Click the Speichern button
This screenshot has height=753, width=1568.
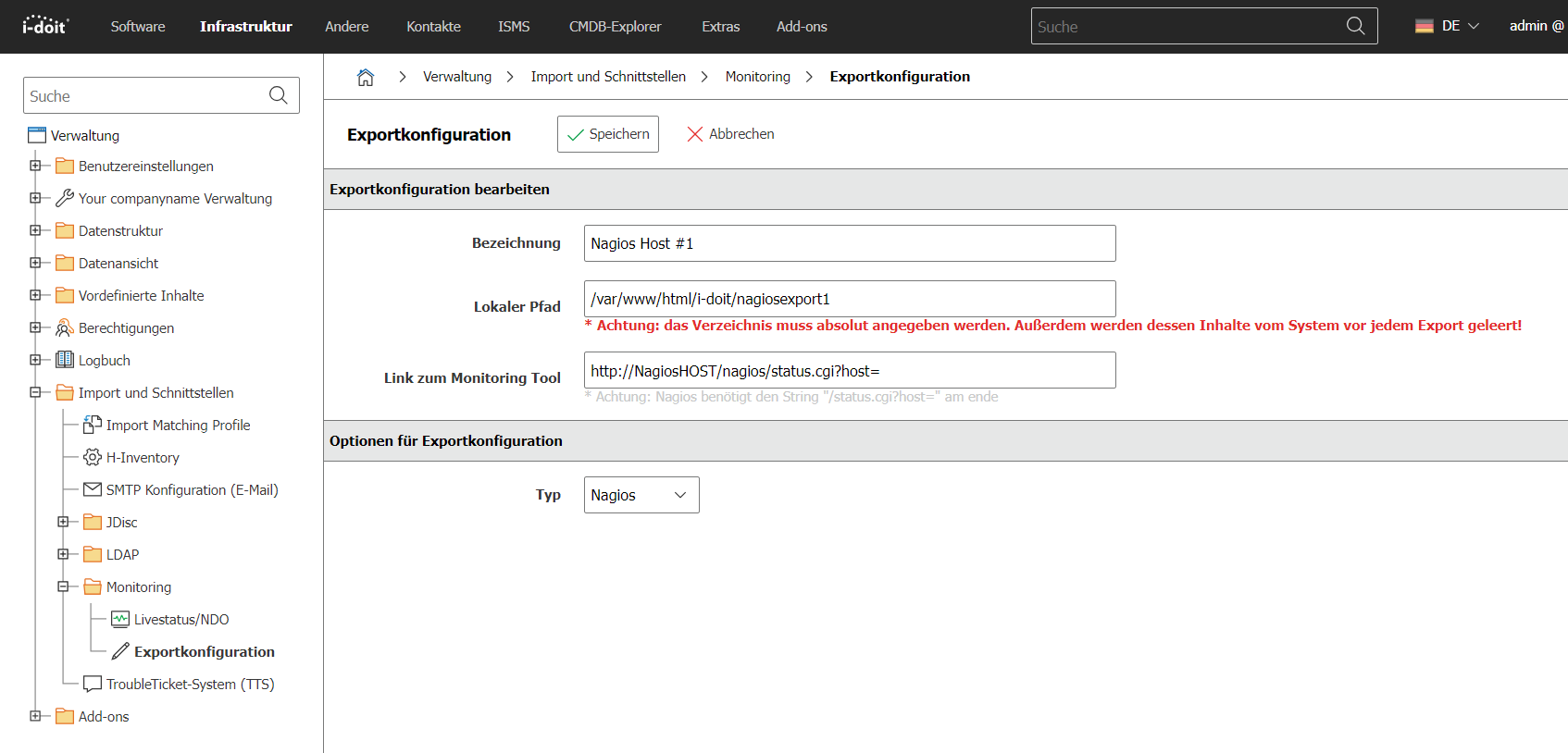coord(608,134)
